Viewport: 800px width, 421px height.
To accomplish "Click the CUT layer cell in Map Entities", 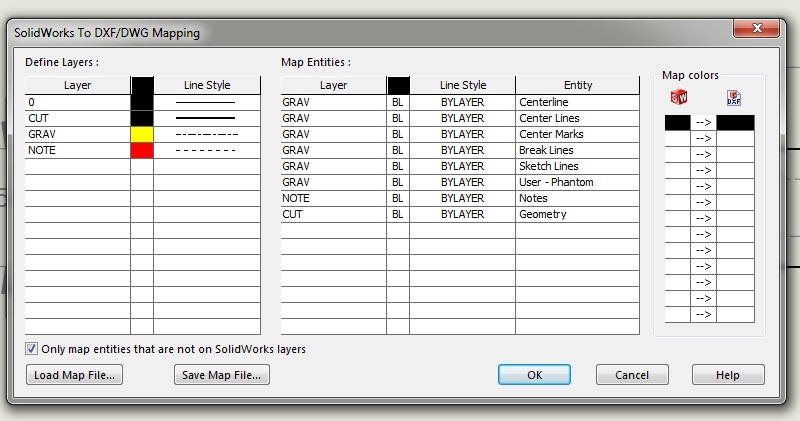I will click(334, 214).
